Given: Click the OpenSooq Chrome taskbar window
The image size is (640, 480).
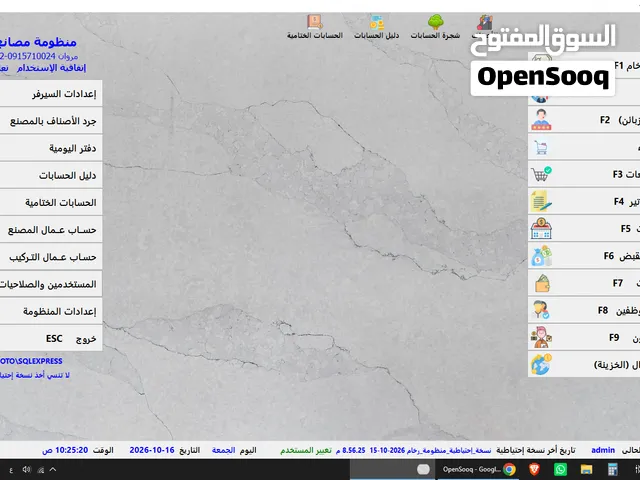Looking at the screenshot, I should [x=478, y=469].
